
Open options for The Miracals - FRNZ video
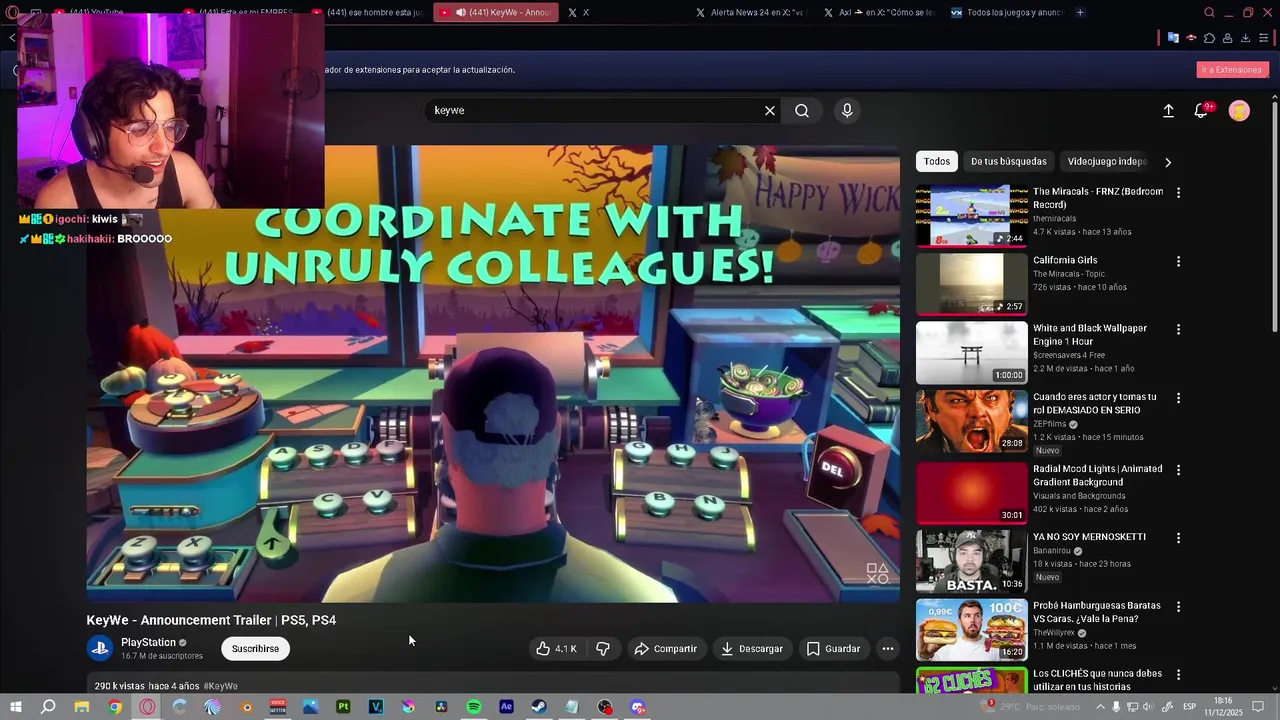click(x=1178, y=193)
